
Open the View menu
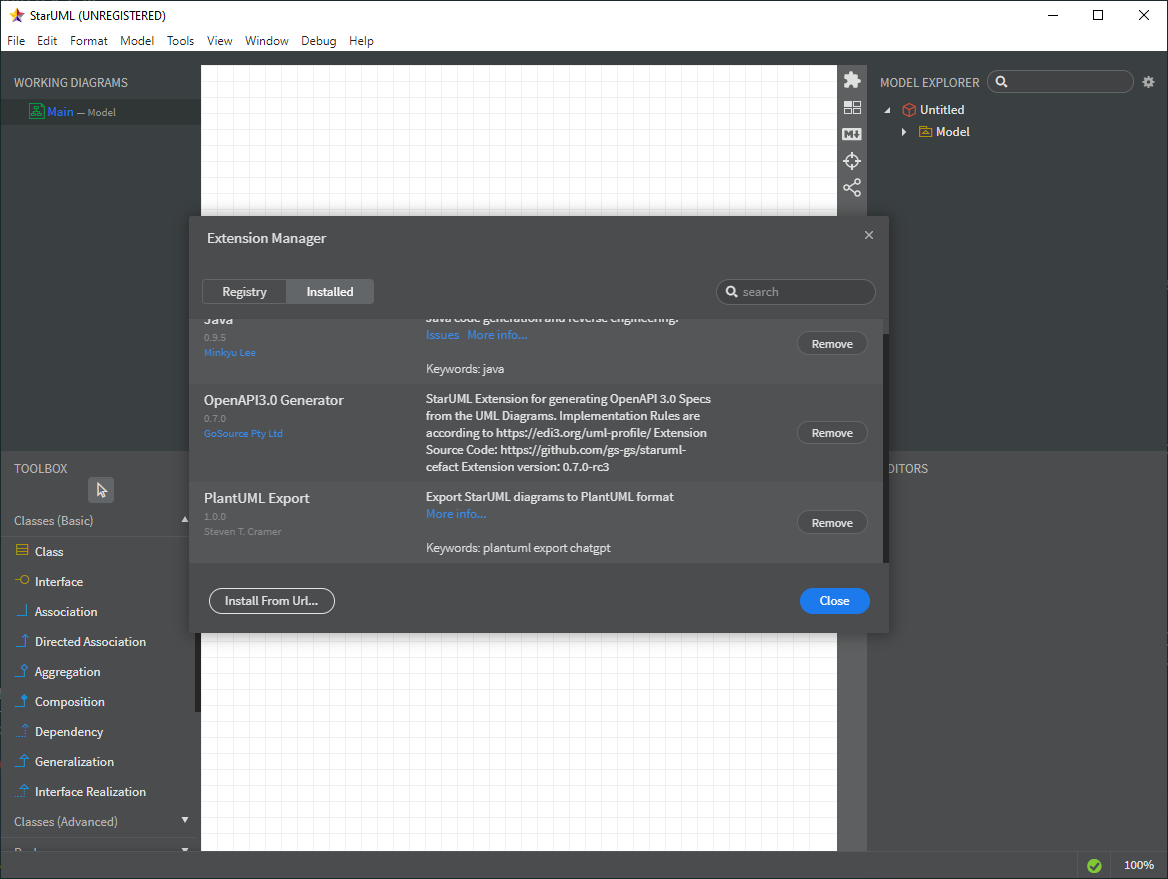219,41
